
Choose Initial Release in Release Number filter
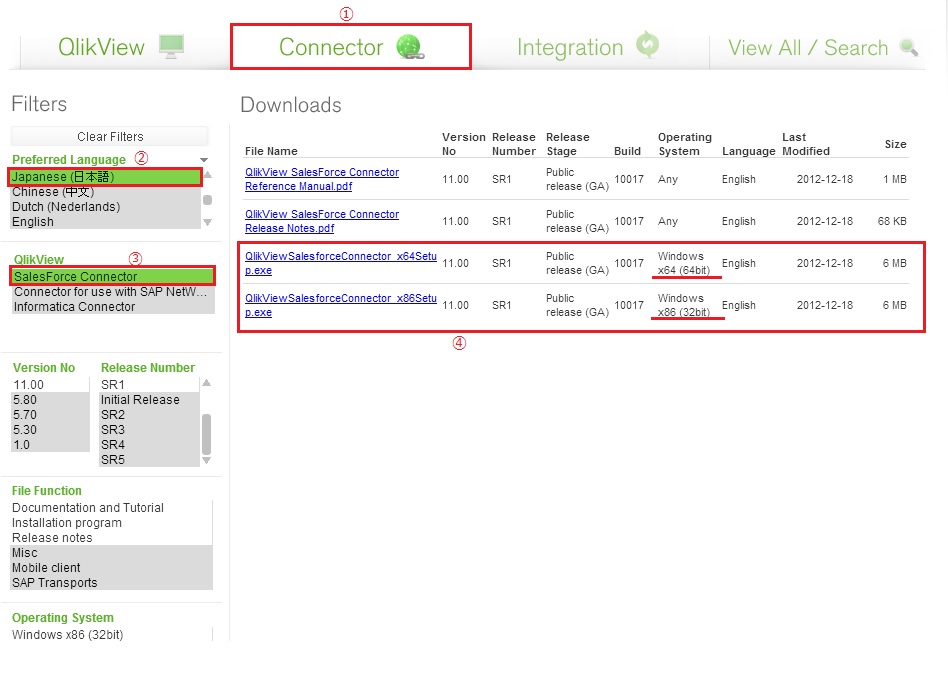coord(149,400)
